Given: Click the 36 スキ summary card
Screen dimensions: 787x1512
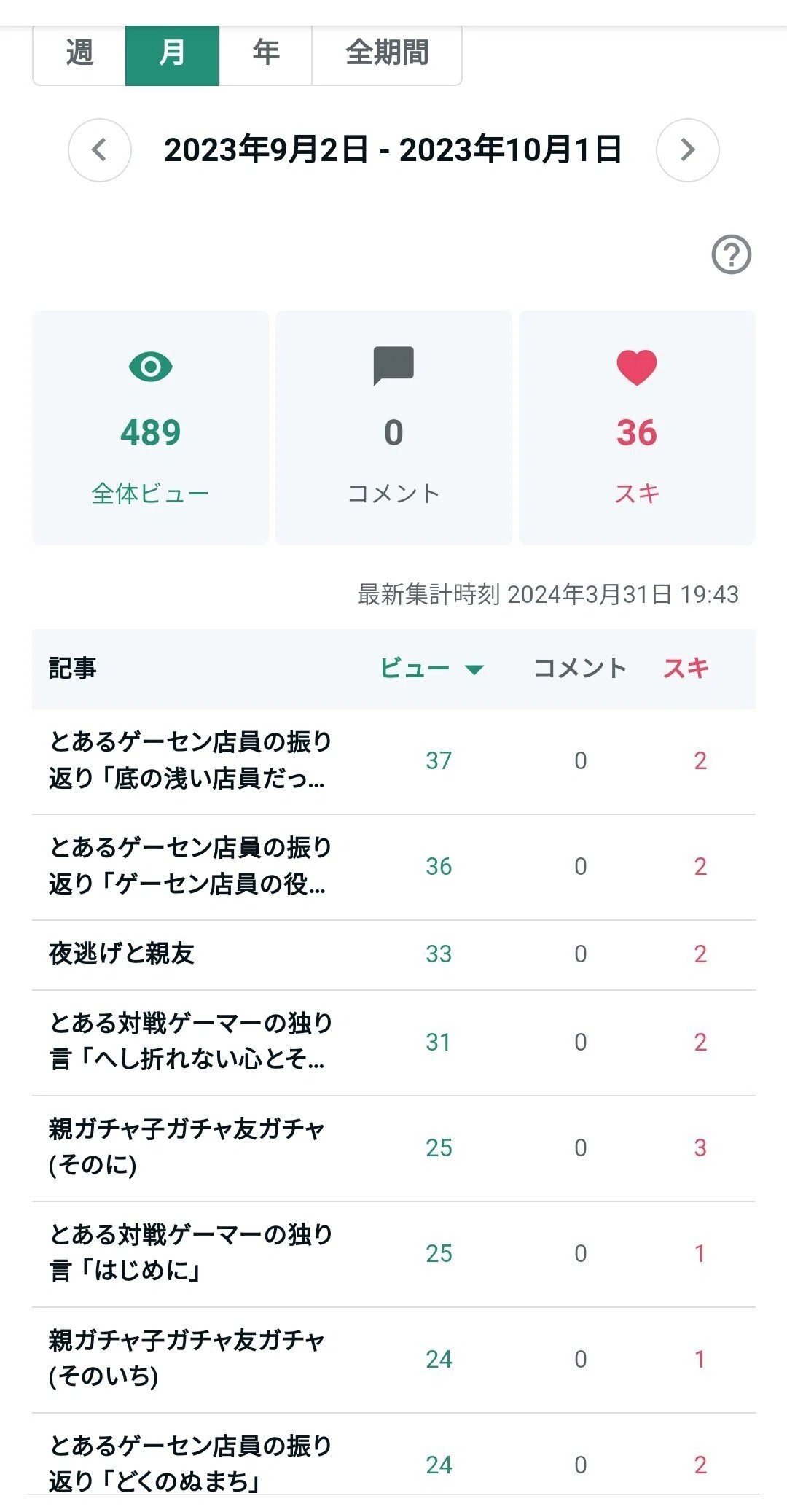Looking at the screenshot, I should pyautogui.click(x=637, y=428).
